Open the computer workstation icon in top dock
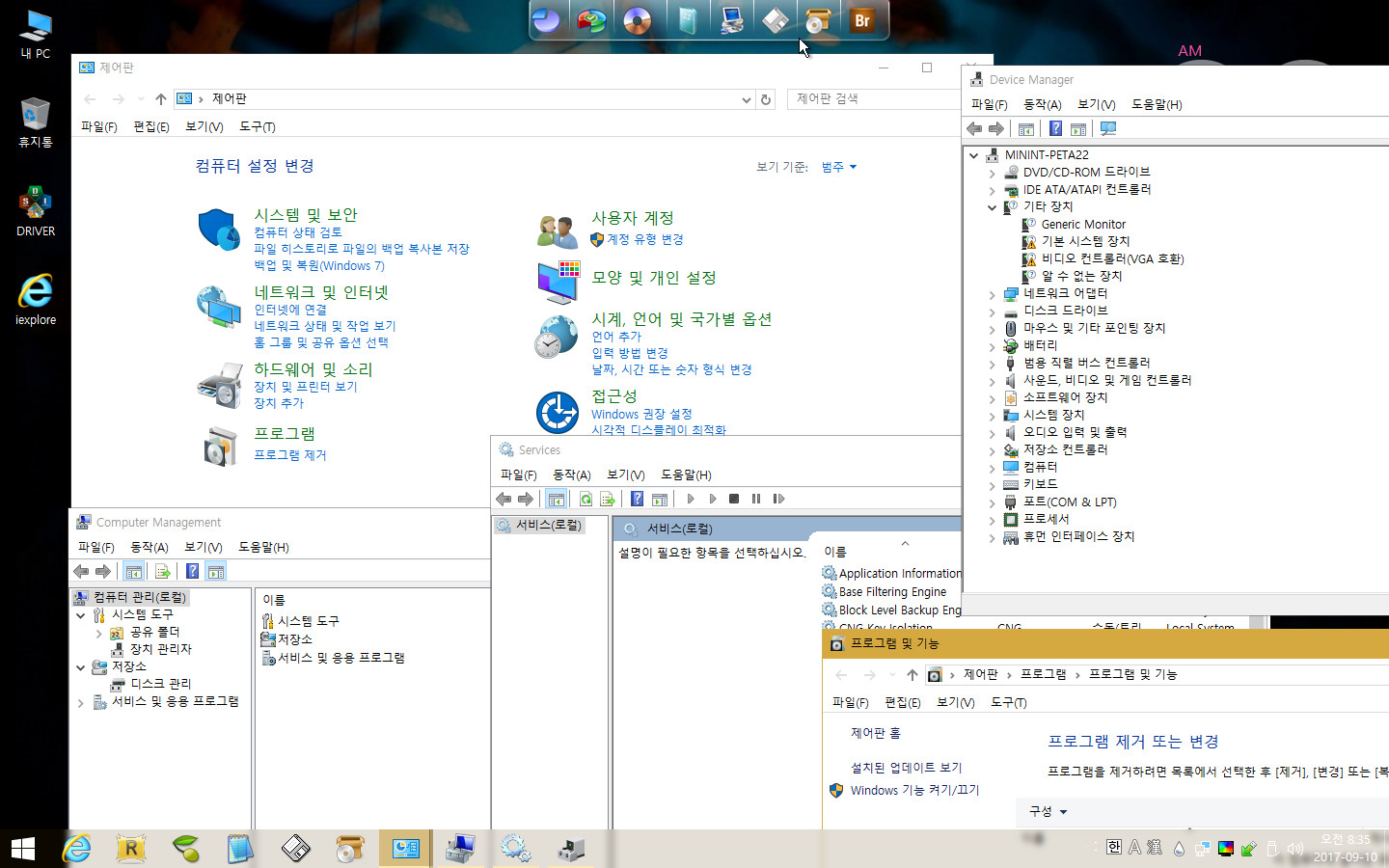The image size is (1389, 868). (731, 20)
